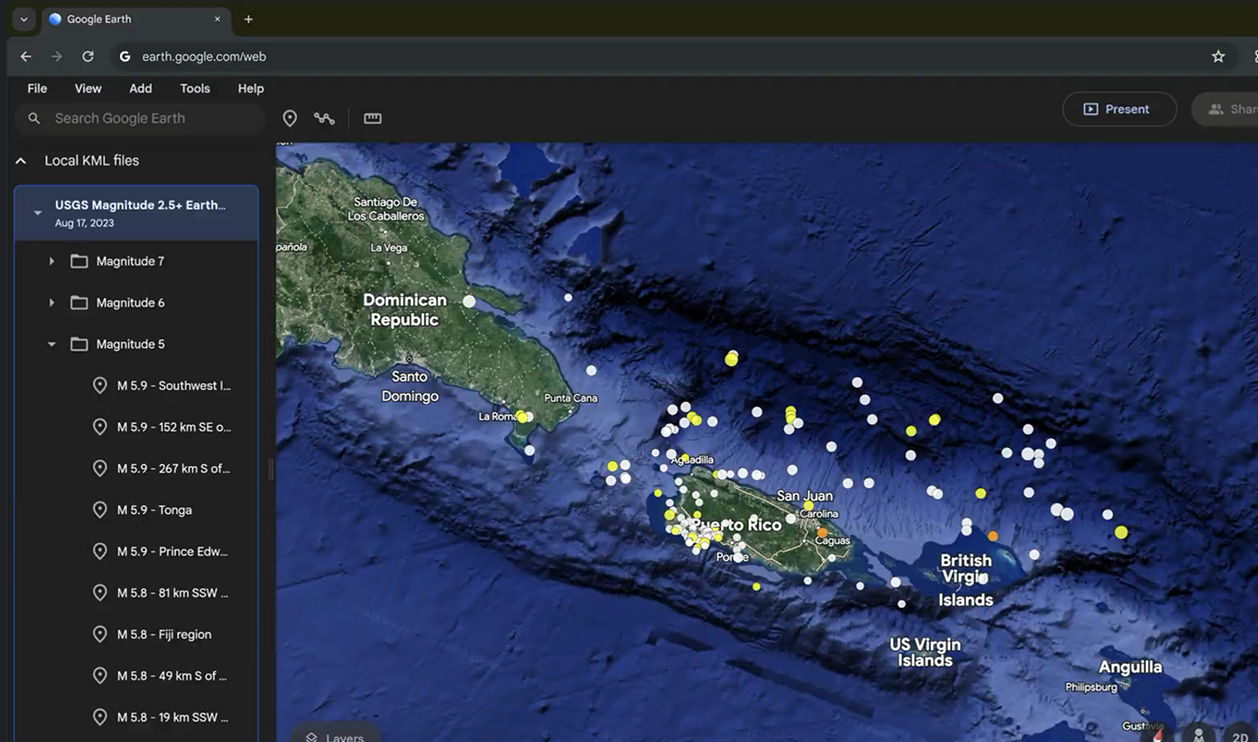This screenshot has height=742, width=1258.
Task: Select the M 5.9 - 152 km SE o... row
Action: [136, 427]
